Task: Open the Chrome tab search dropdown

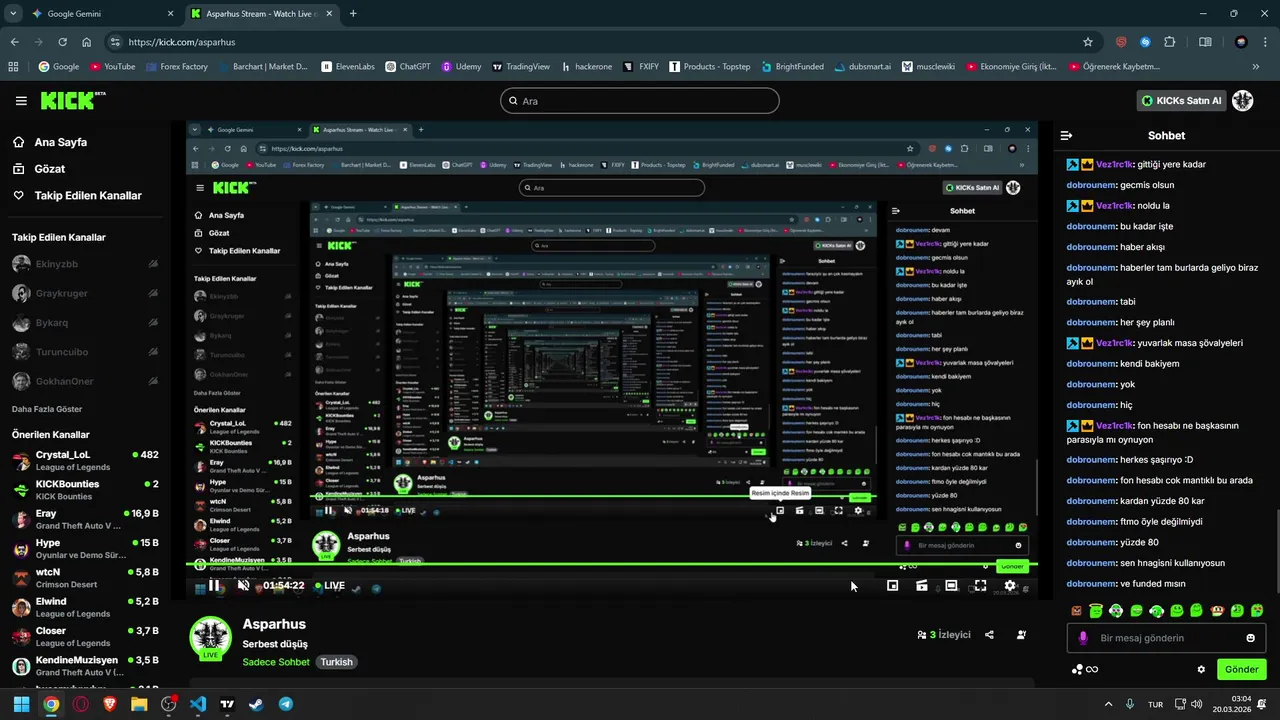Action: coord(11,14)
